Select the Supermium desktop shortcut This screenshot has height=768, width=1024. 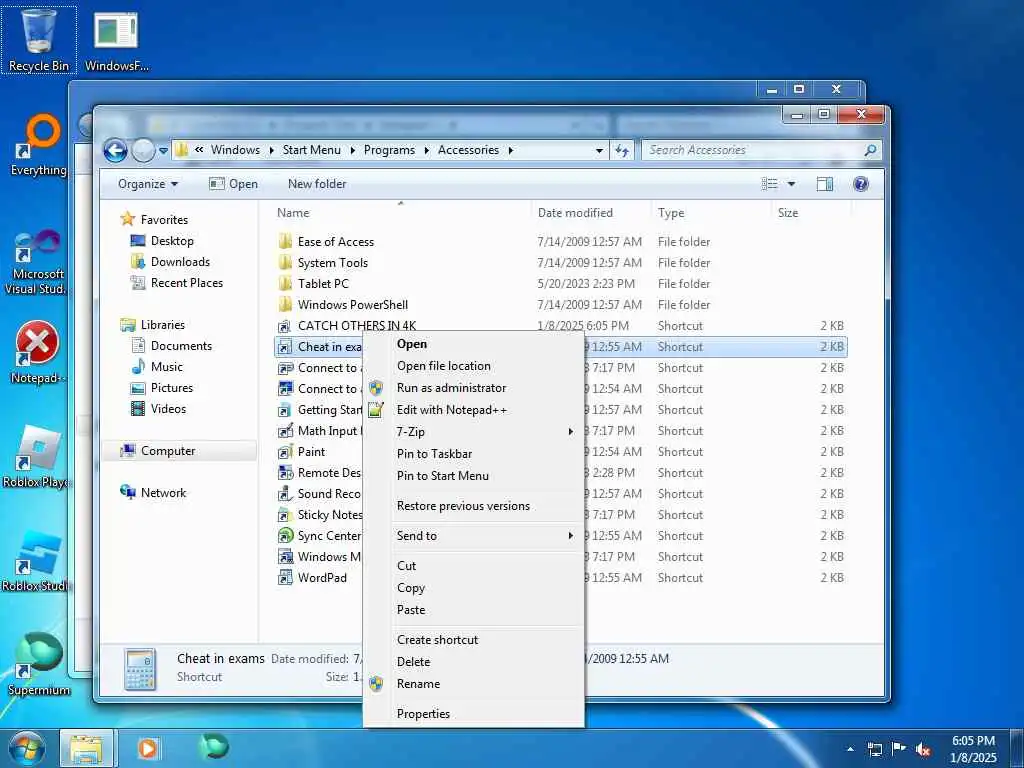39,664
